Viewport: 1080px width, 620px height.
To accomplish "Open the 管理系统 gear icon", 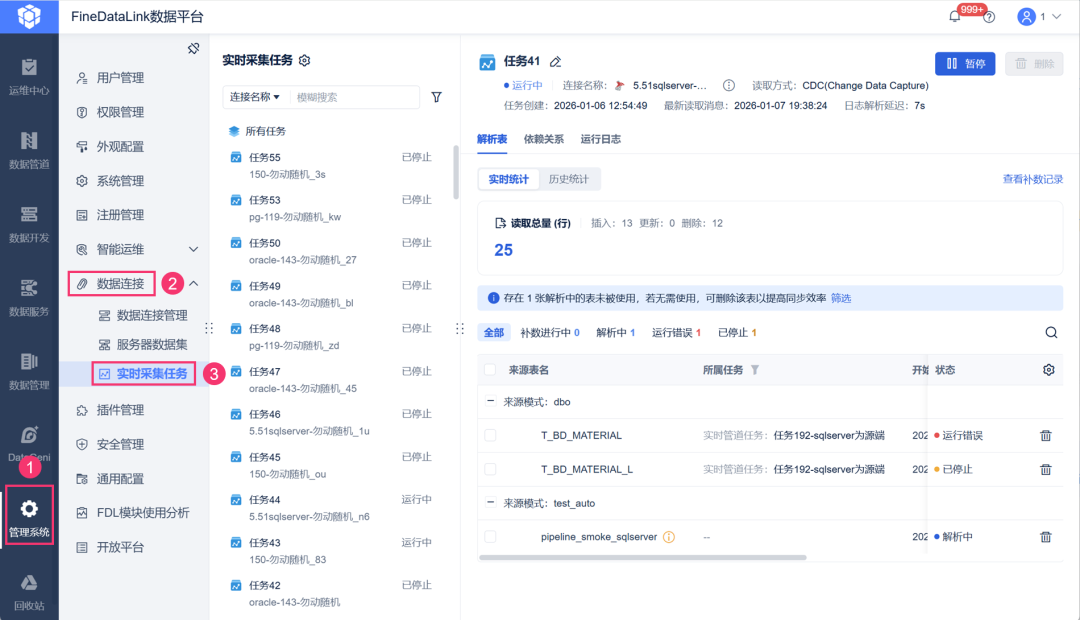I will tap(29, 509).
